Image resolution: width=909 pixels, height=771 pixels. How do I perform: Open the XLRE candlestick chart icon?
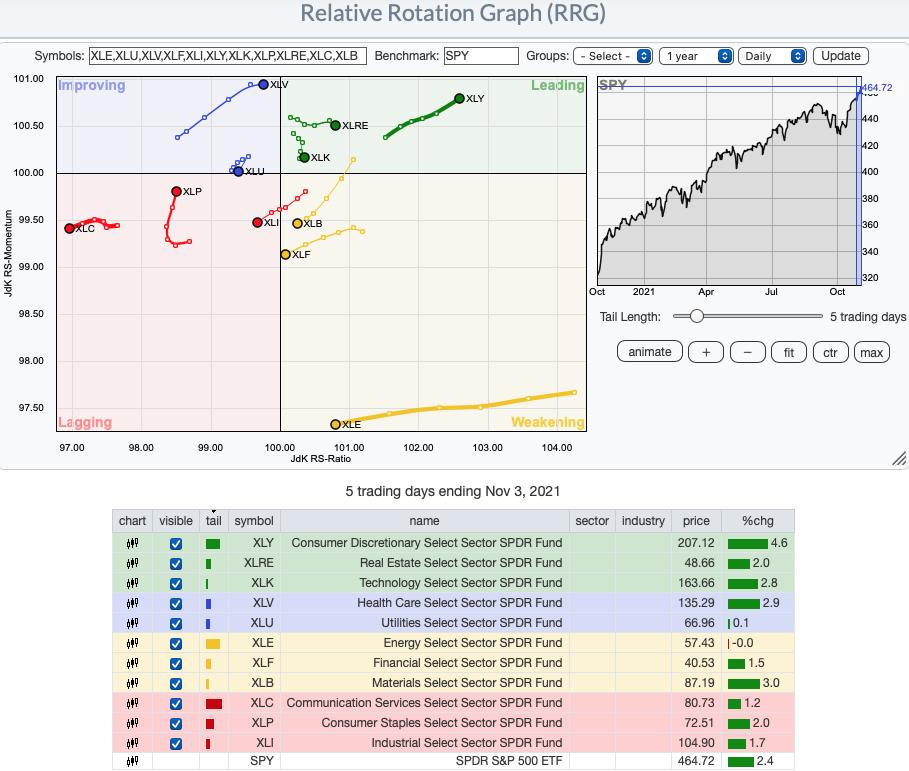[132, 563]
